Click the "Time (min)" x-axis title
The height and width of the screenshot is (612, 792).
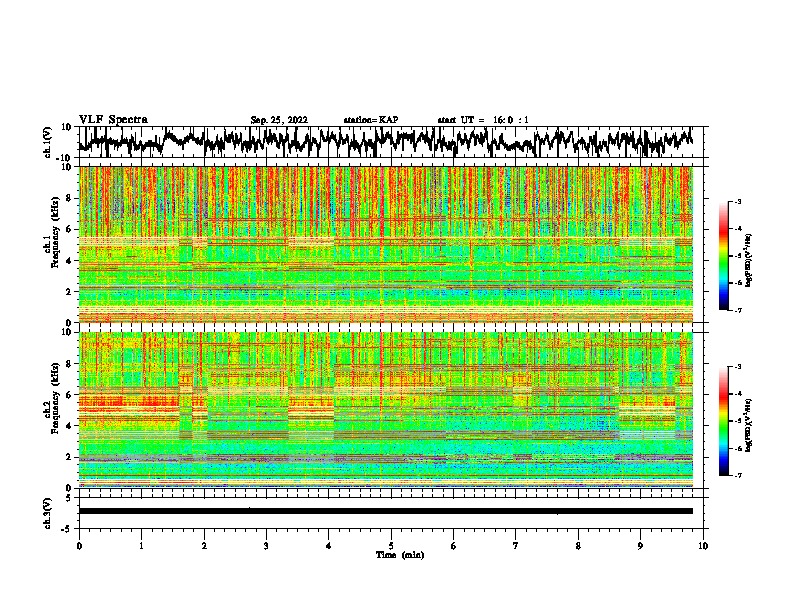click(x=400, y=555)
